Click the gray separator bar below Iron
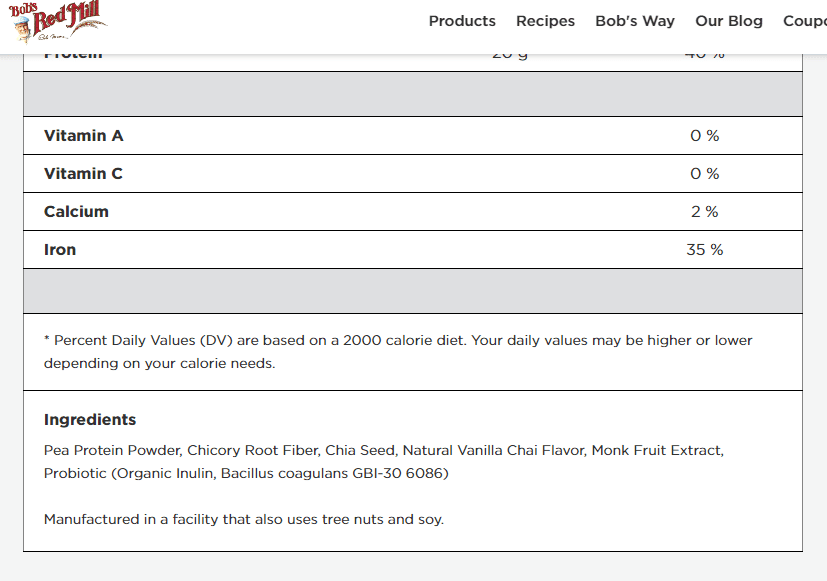 point(412,291)
